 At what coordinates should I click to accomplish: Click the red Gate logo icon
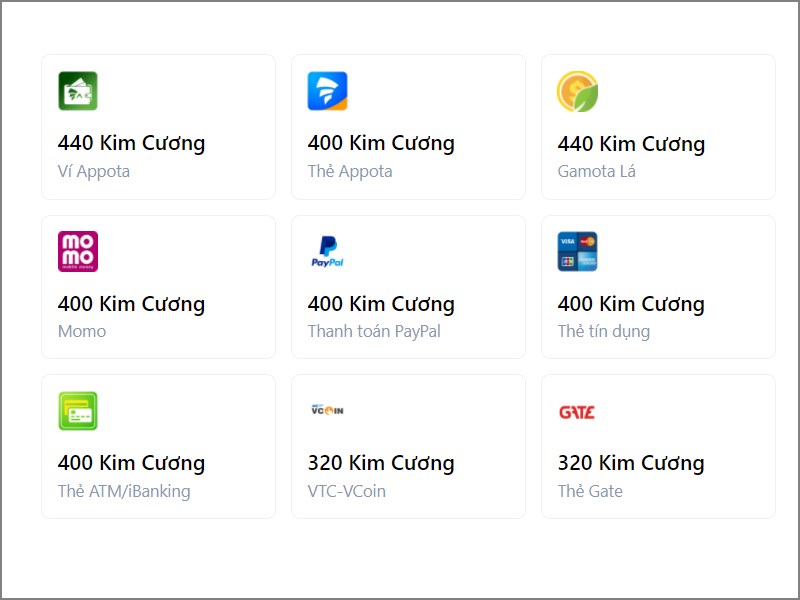click(x=577, y=411)
